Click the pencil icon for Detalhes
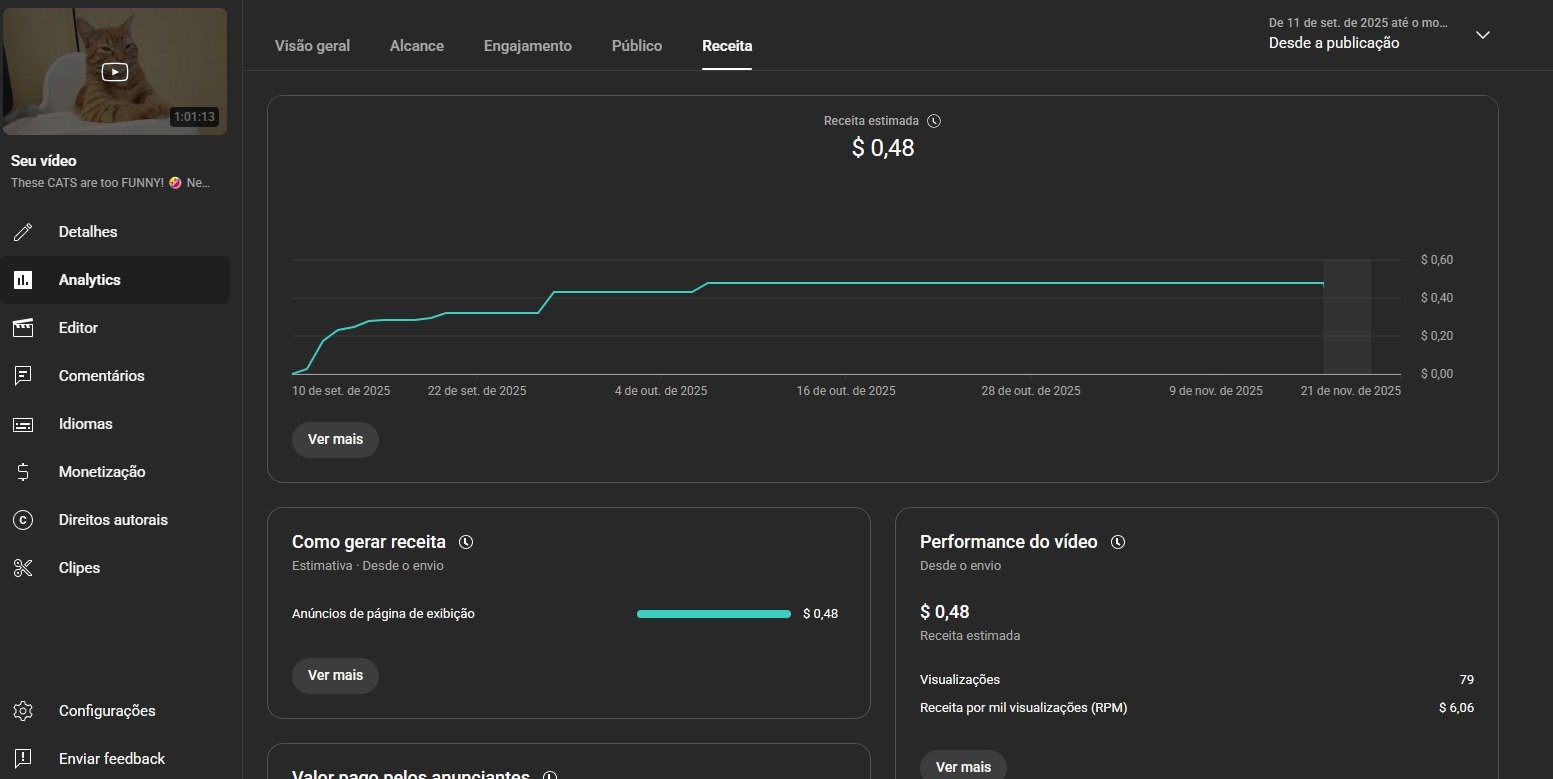The height and width of the screenshot is (779, 1553). pos(23,232)
